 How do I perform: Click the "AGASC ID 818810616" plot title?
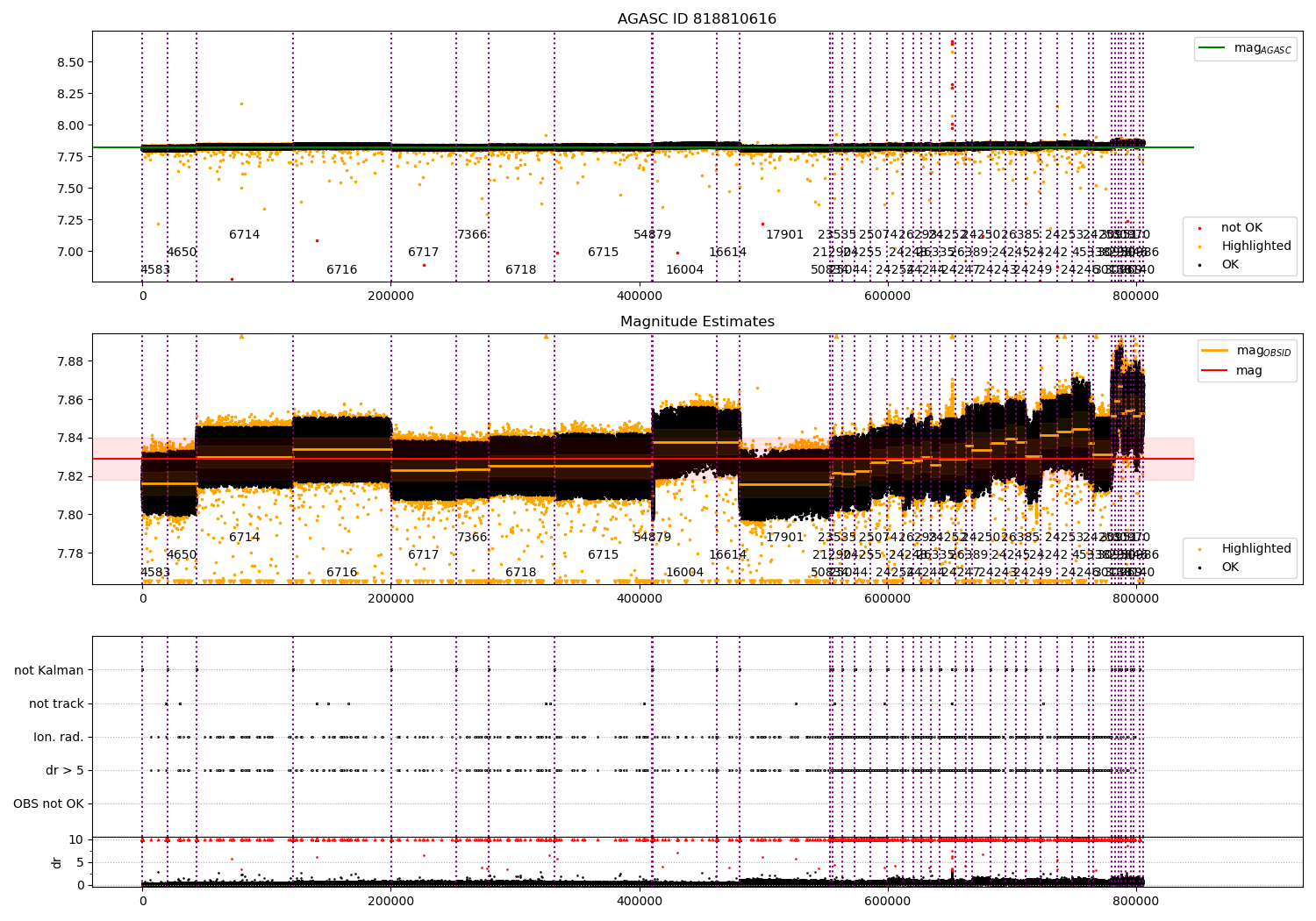pyautogui.click(x=697, y=19)
